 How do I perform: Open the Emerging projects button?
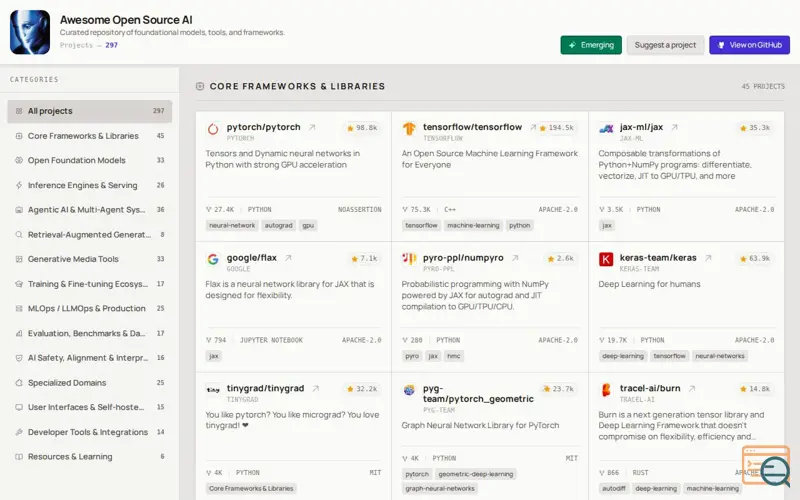591,45
